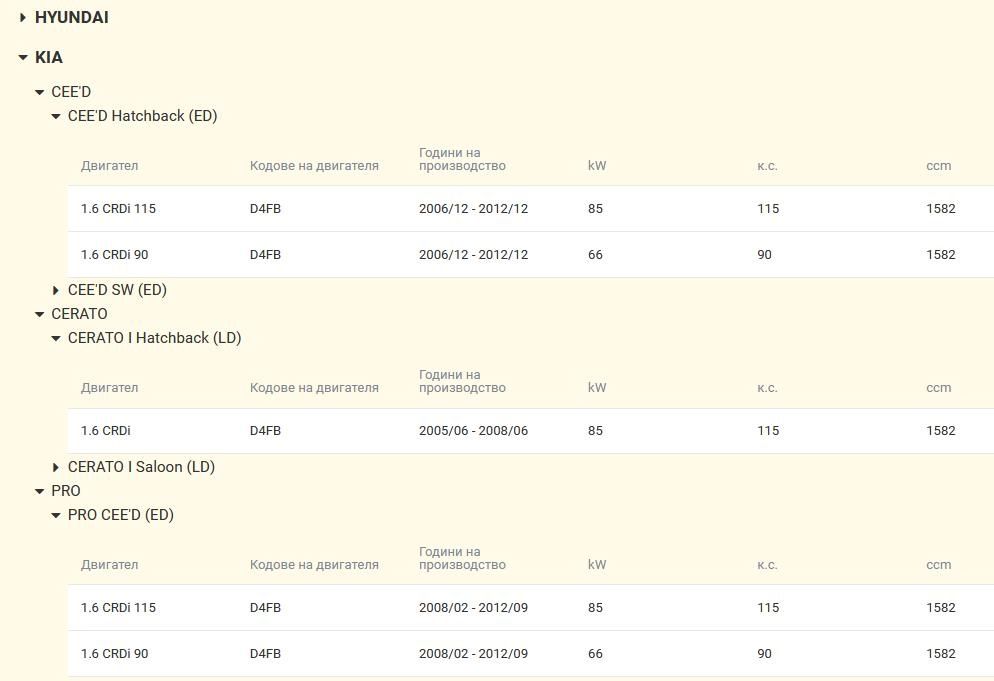Screen dimensions: 994x681
Task: Select the KIA brand label
Action: 49,58
